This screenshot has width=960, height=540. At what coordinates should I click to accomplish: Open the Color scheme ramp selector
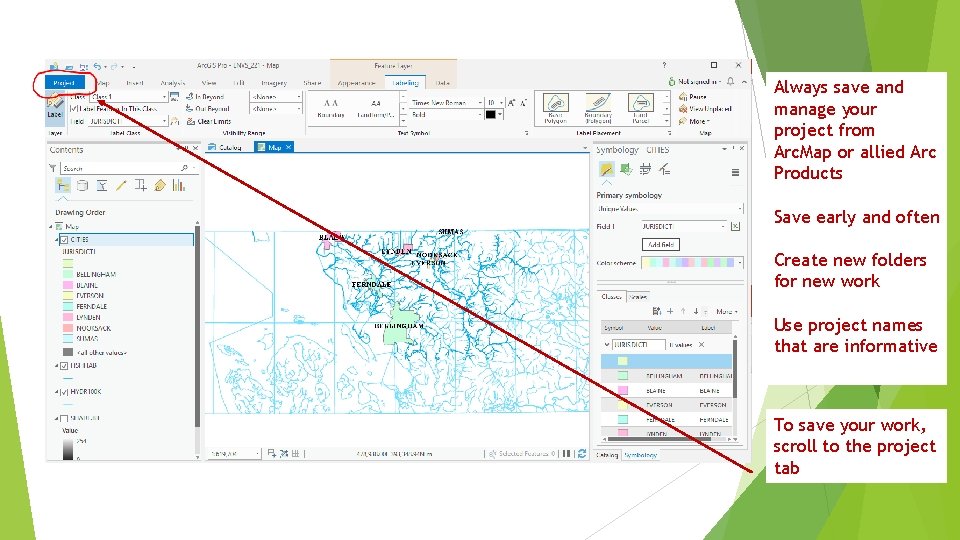(x=692, y=263)
